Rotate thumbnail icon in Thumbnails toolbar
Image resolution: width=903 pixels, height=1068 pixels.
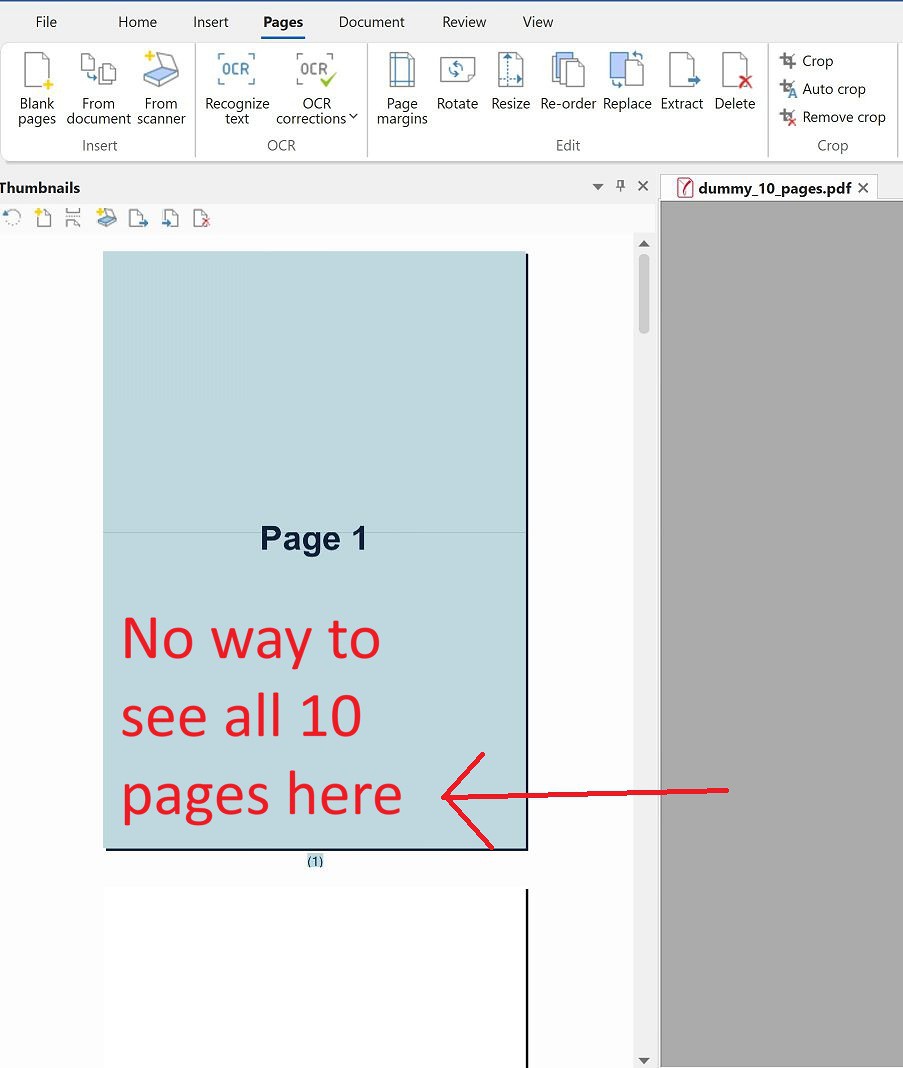(x=12, y=218)
